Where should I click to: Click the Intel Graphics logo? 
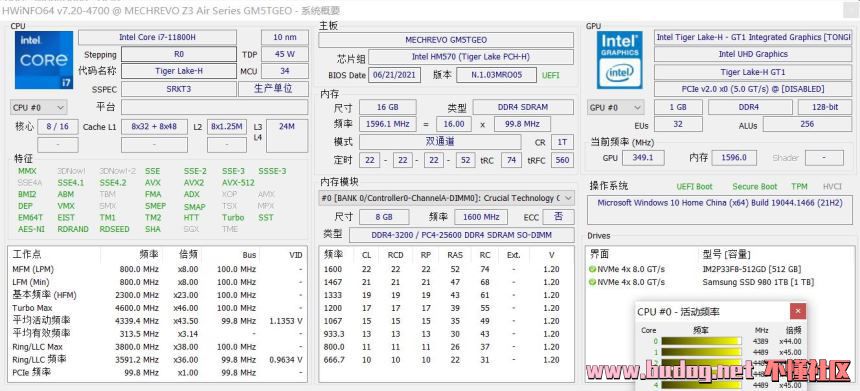(x=620, y=60)
